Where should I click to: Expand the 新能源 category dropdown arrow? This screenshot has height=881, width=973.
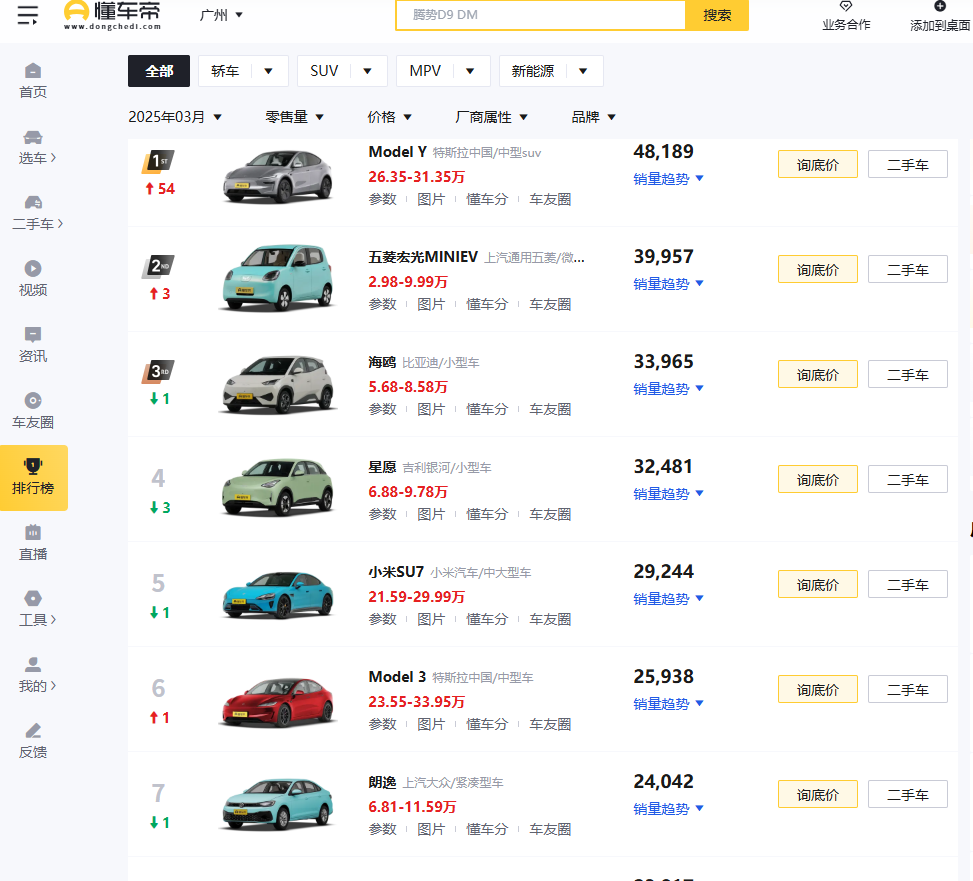point(583,71)
